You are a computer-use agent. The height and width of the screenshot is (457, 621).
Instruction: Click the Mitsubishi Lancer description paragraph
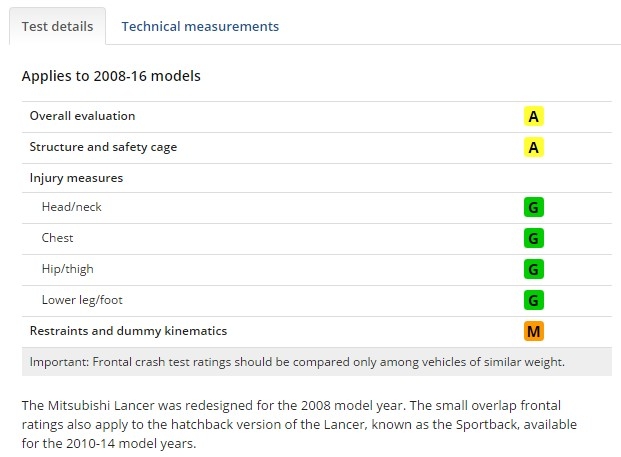tap(299, 425)
